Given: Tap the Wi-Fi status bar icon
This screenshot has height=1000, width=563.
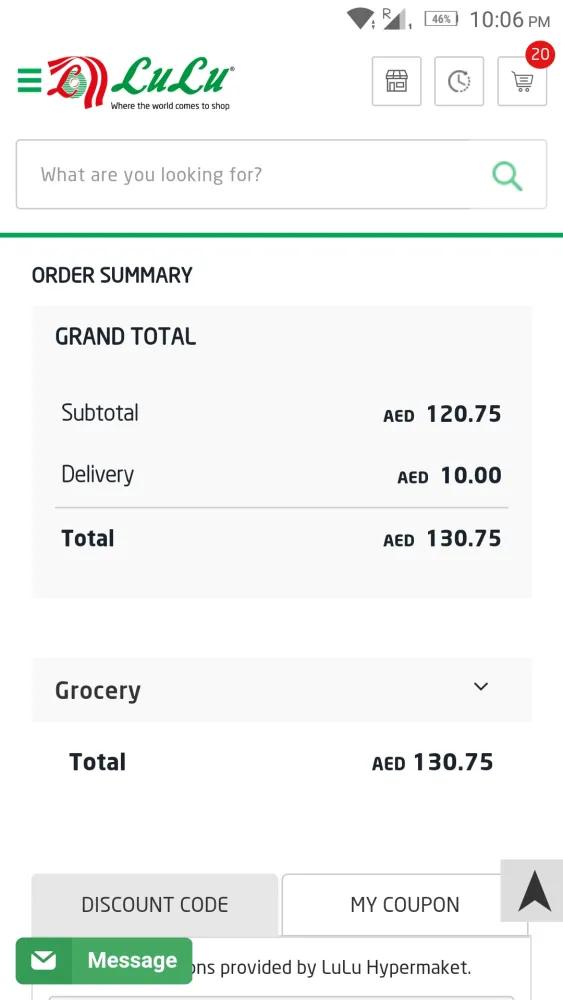Looking at the screenshot, I should point(360,18).
